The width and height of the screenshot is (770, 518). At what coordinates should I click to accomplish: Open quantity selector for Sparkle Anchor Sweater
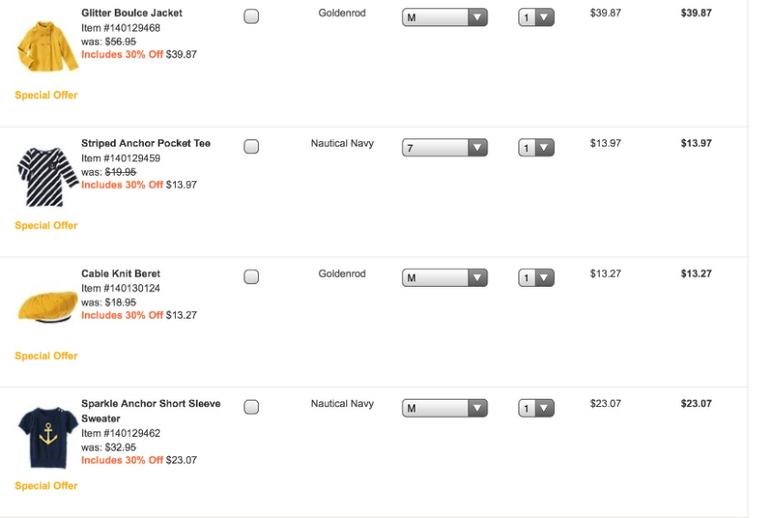click(536, 408)
